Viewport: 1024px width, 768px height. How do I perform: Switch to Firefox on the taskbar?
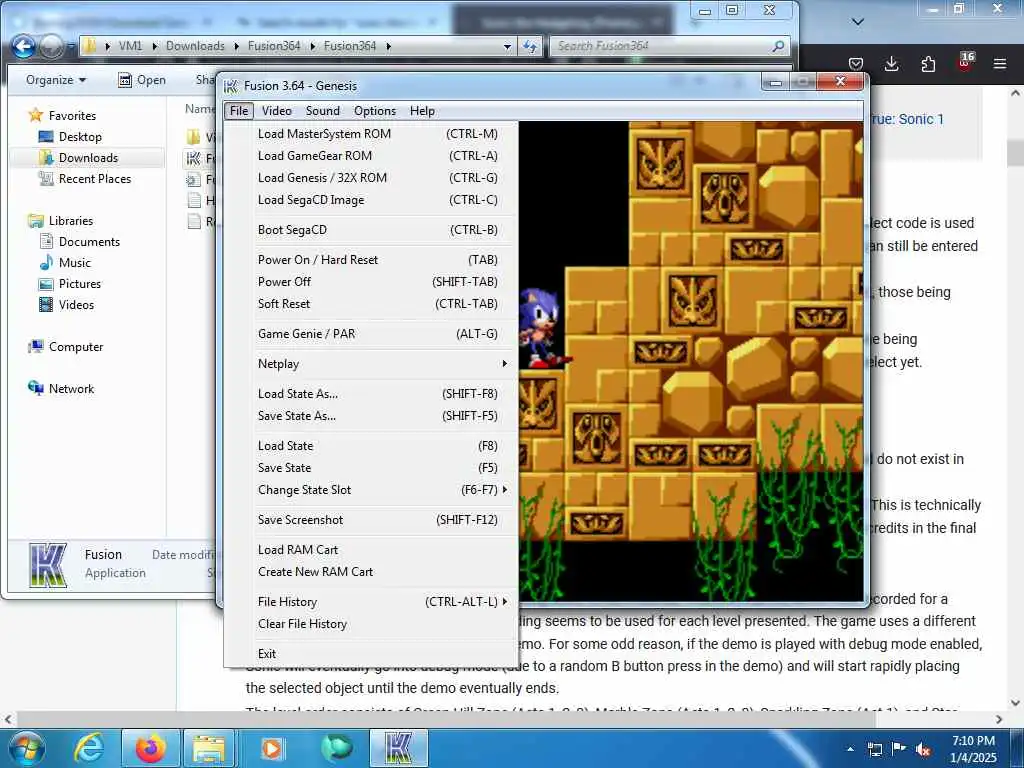(x=150, y=749)
